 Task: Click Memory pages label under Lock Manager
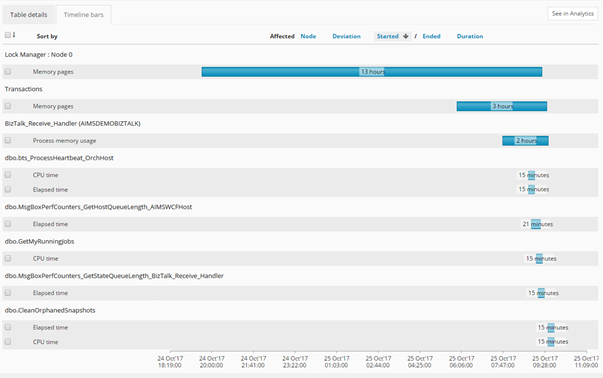(53, 72)
